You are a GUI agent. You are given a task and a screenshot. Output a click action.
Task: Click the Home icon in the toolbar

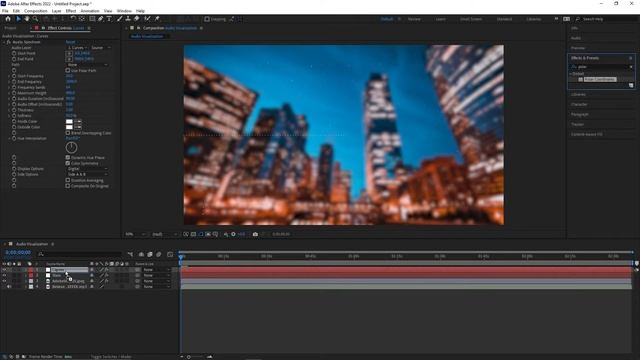tap(8, 19)
